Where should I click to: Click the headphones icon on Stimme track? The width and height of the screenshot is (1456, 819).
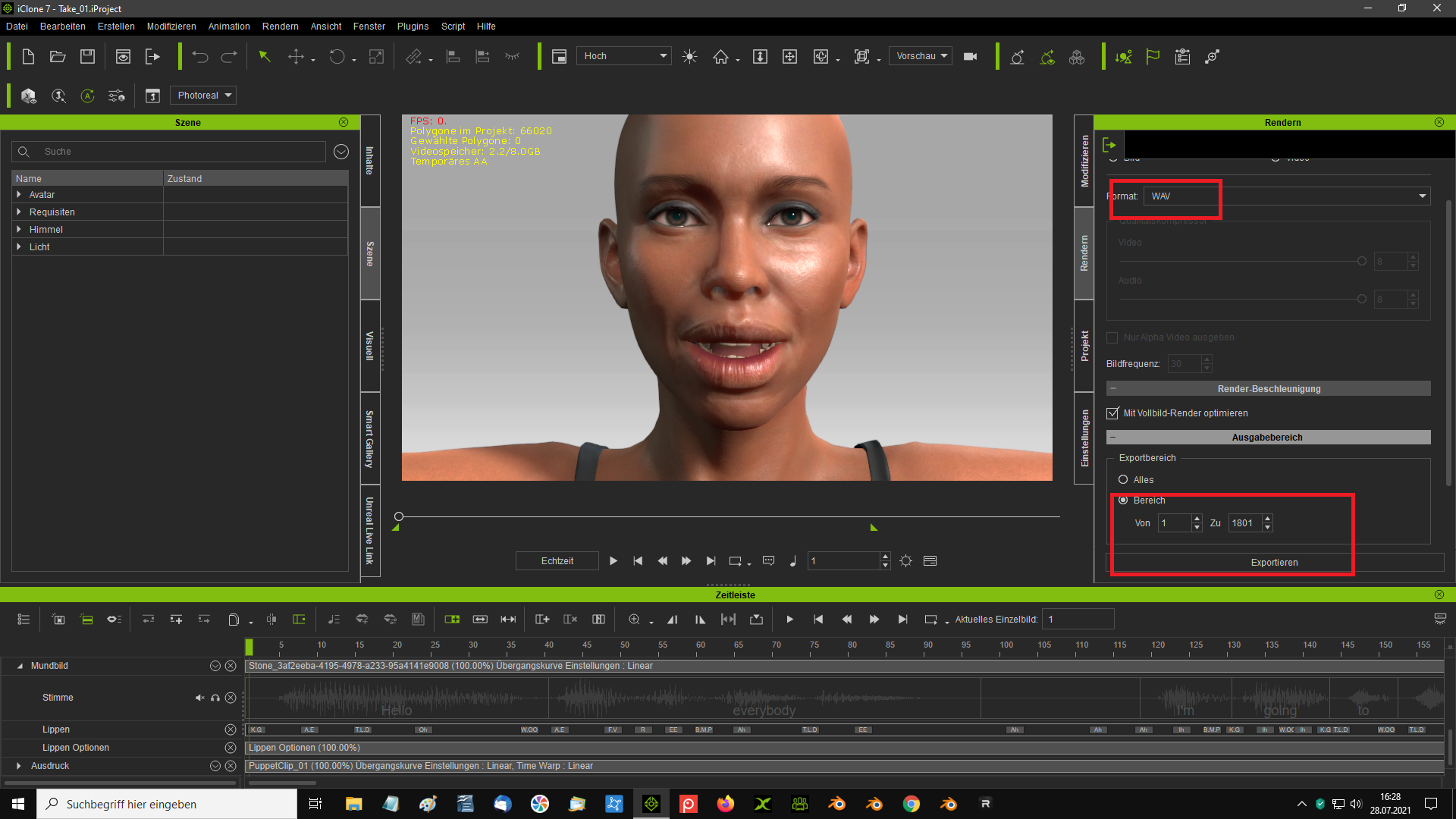(x=215, y=698)
